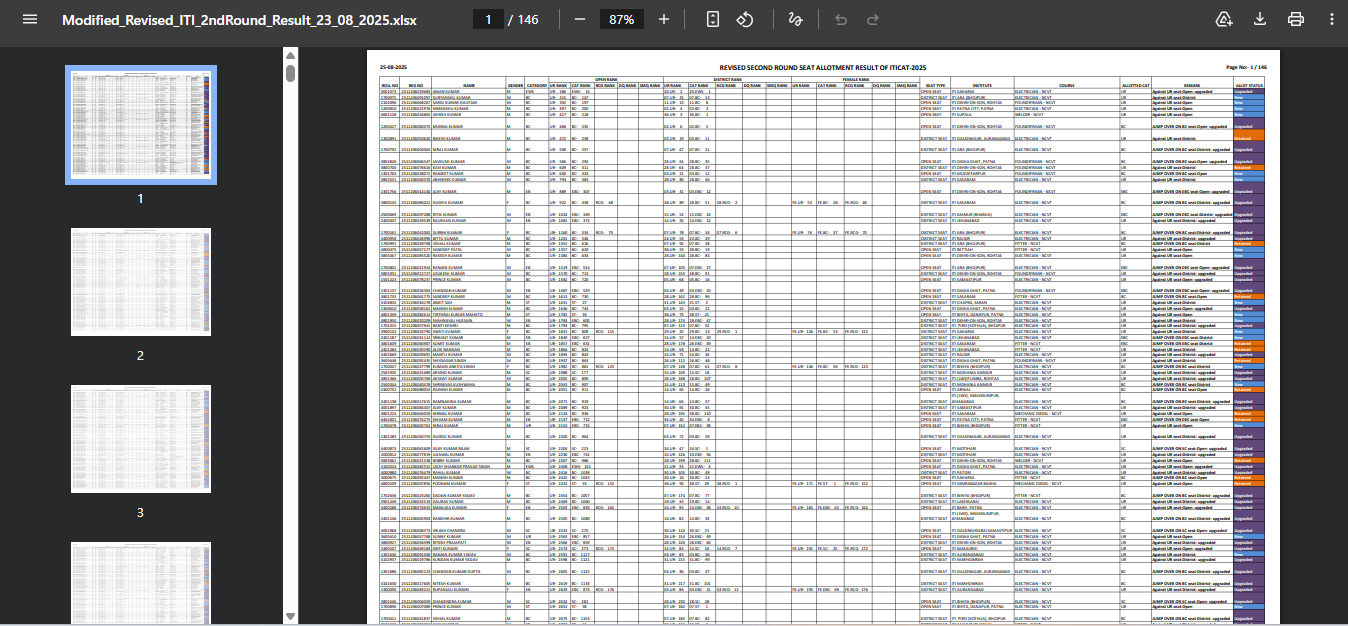Screen dimensions: 1348x626
Task: Zoom in with the plus button
Action: (x=664, y=20)
